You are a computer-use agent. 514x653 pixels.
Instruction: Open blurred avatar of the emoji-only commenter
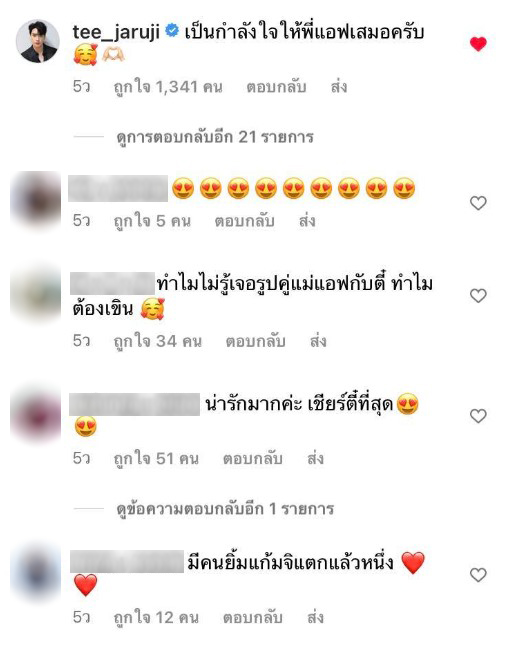[x=36, y=200]
